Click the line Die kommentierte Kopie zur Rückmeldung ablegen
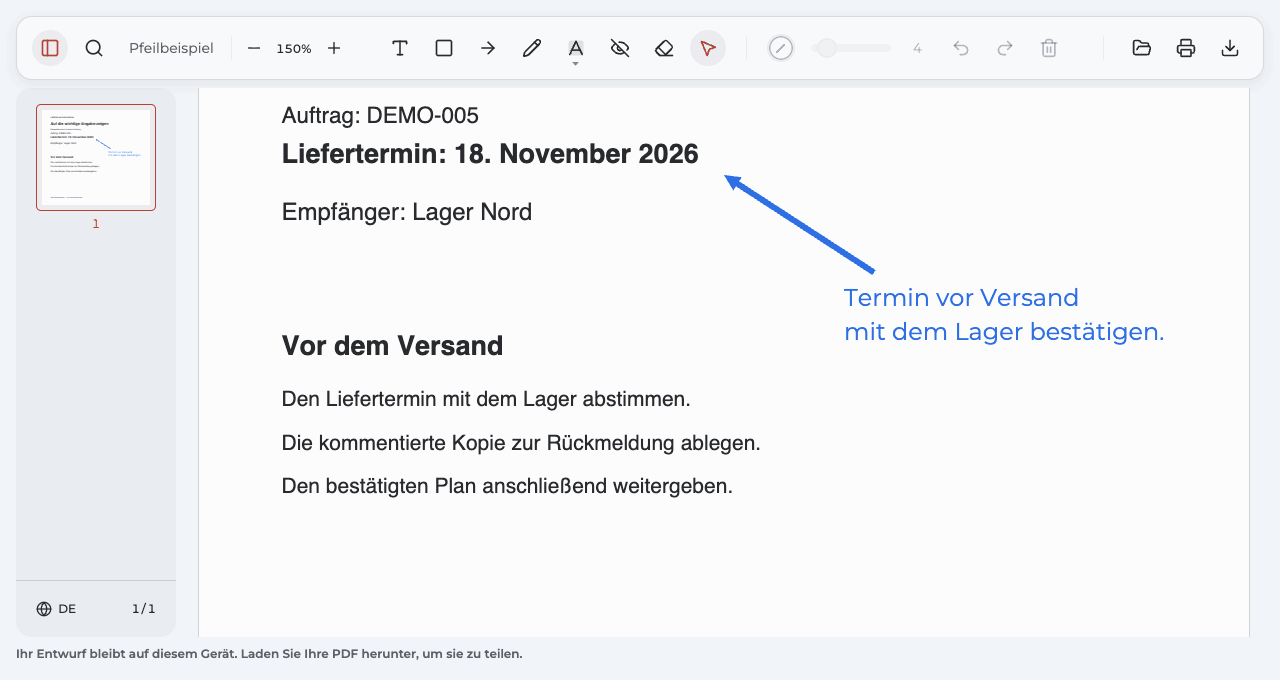Viewport: 1280px width, 680px height. 521,443
